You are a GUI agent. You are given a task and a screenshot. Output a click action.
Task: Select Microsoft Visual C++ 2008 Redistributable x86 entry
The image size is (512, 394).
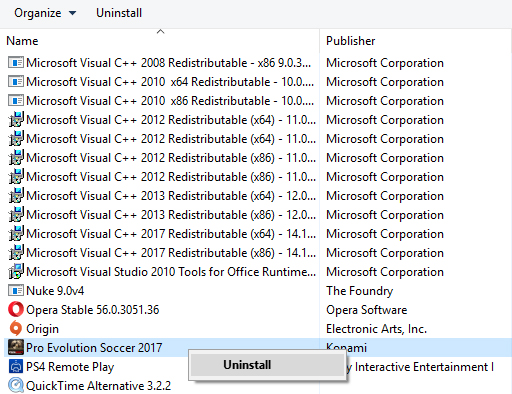168,63
